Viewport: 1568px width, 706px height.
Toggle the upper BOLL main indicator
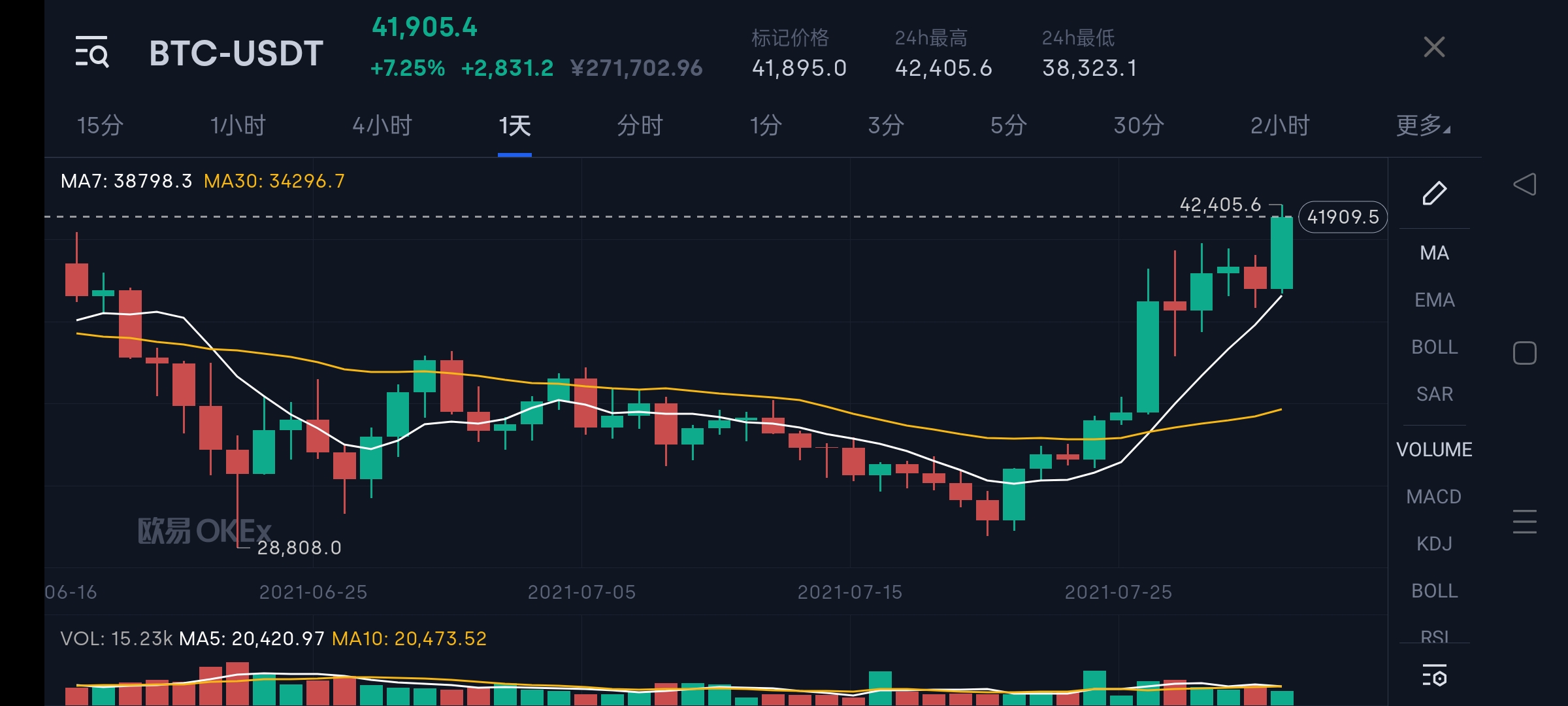pyautogui.click(x=1434, y=347)
